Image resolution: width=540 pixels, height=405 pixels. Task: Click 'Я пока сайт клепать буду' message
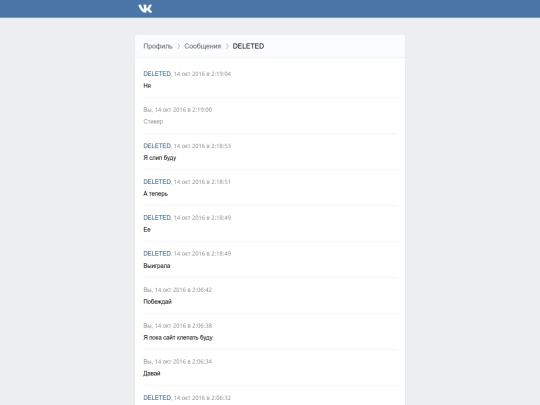178,338
